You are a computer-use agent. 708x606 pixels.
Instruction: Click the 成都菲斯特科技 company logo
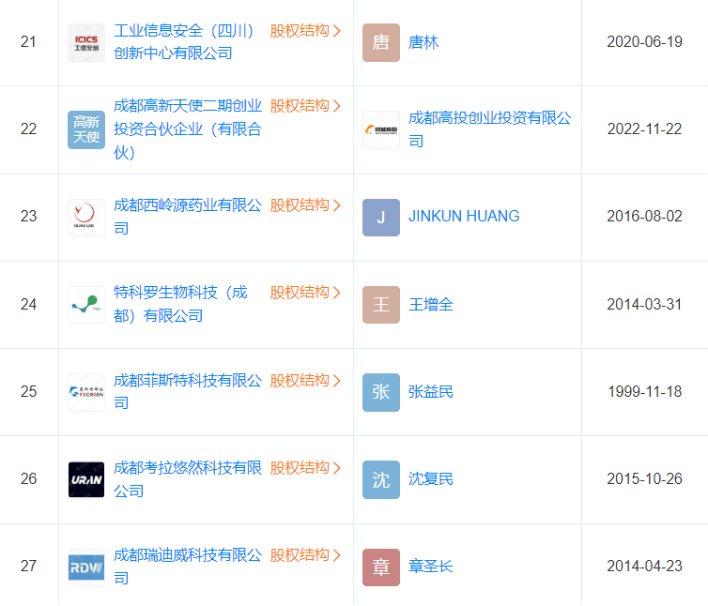pos(86,392)
